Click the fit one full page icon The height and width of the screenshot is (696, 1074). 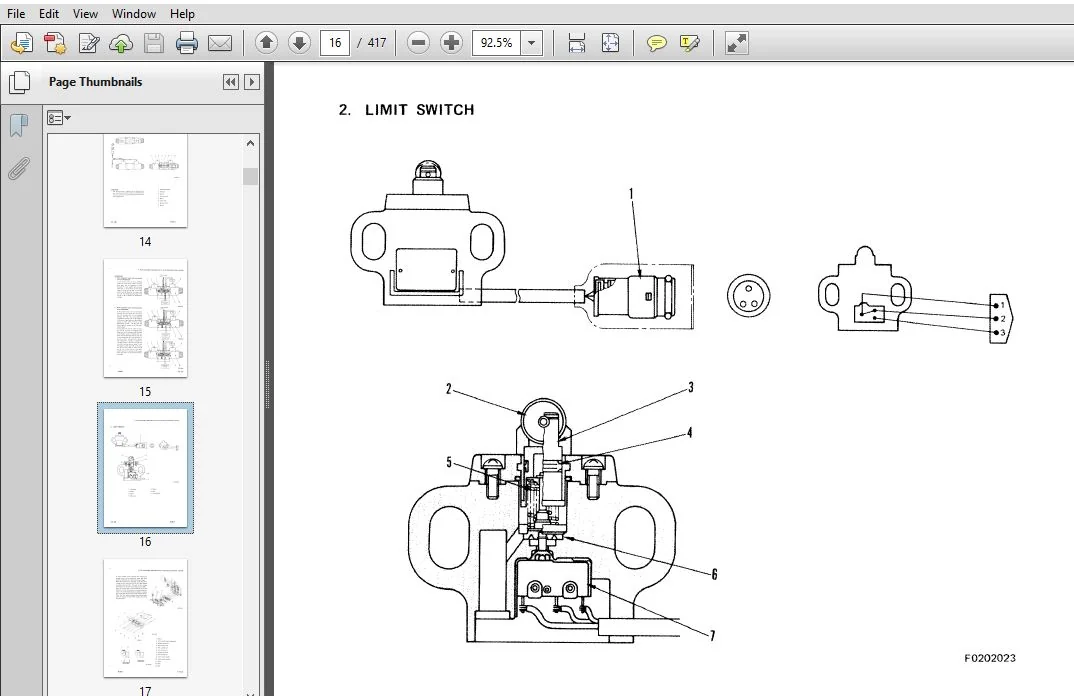pos(610,43)
